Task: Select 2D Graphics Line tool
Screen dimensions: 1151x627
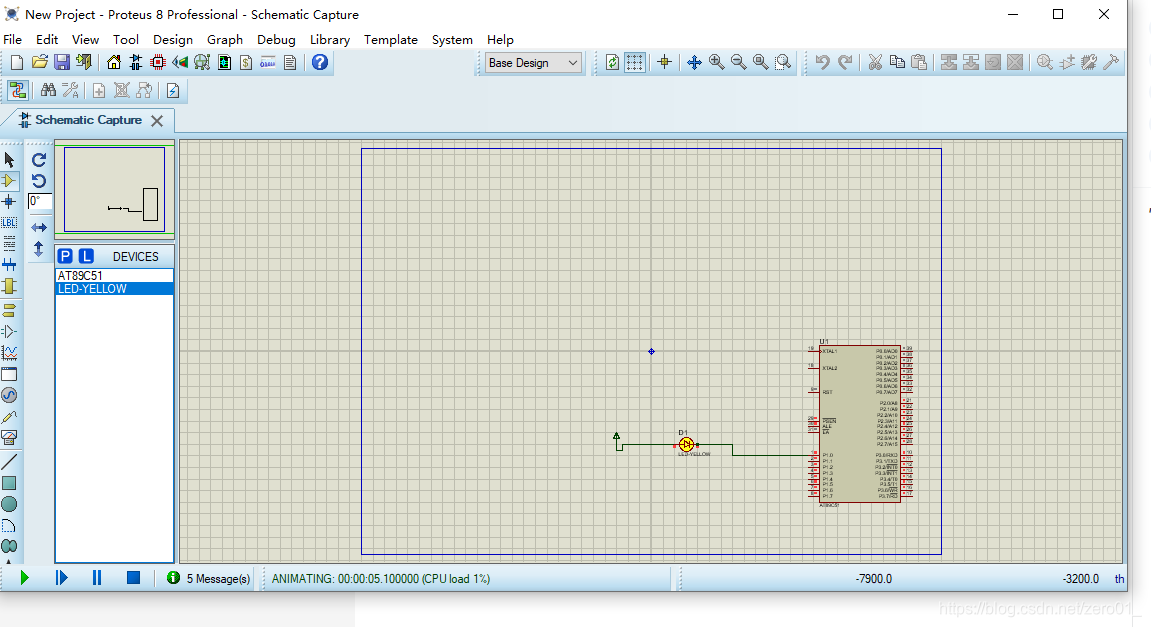Action: coord(10,462)
